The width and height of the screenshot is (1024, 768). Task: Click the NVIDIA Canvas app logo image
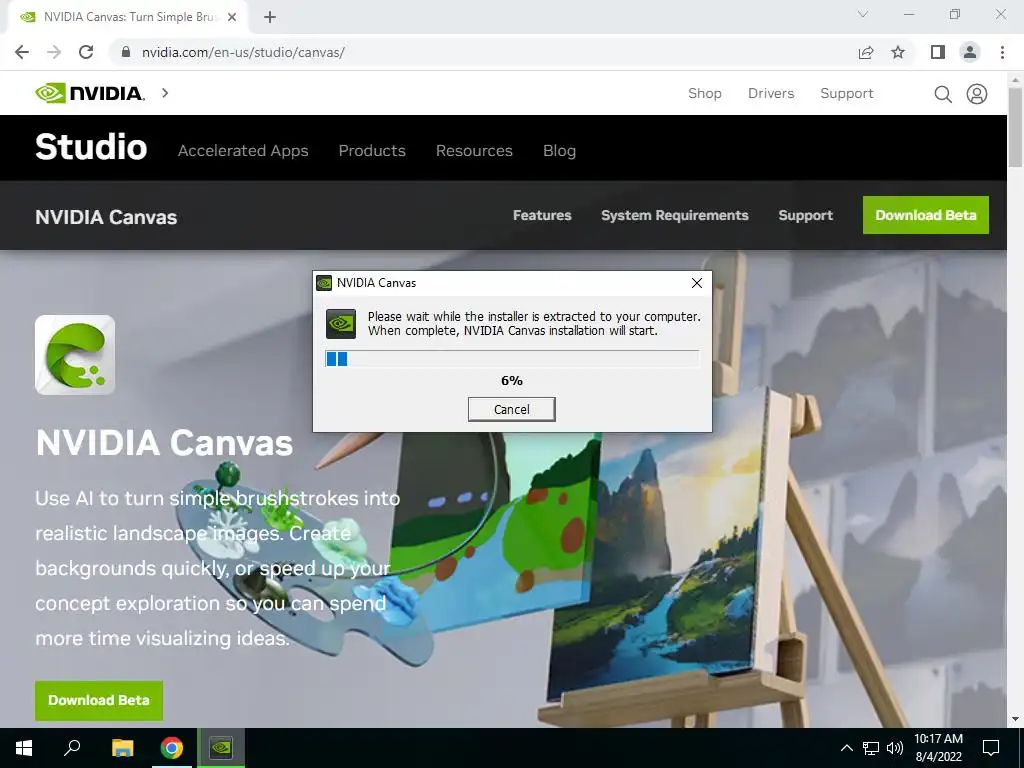coord(75,355)
